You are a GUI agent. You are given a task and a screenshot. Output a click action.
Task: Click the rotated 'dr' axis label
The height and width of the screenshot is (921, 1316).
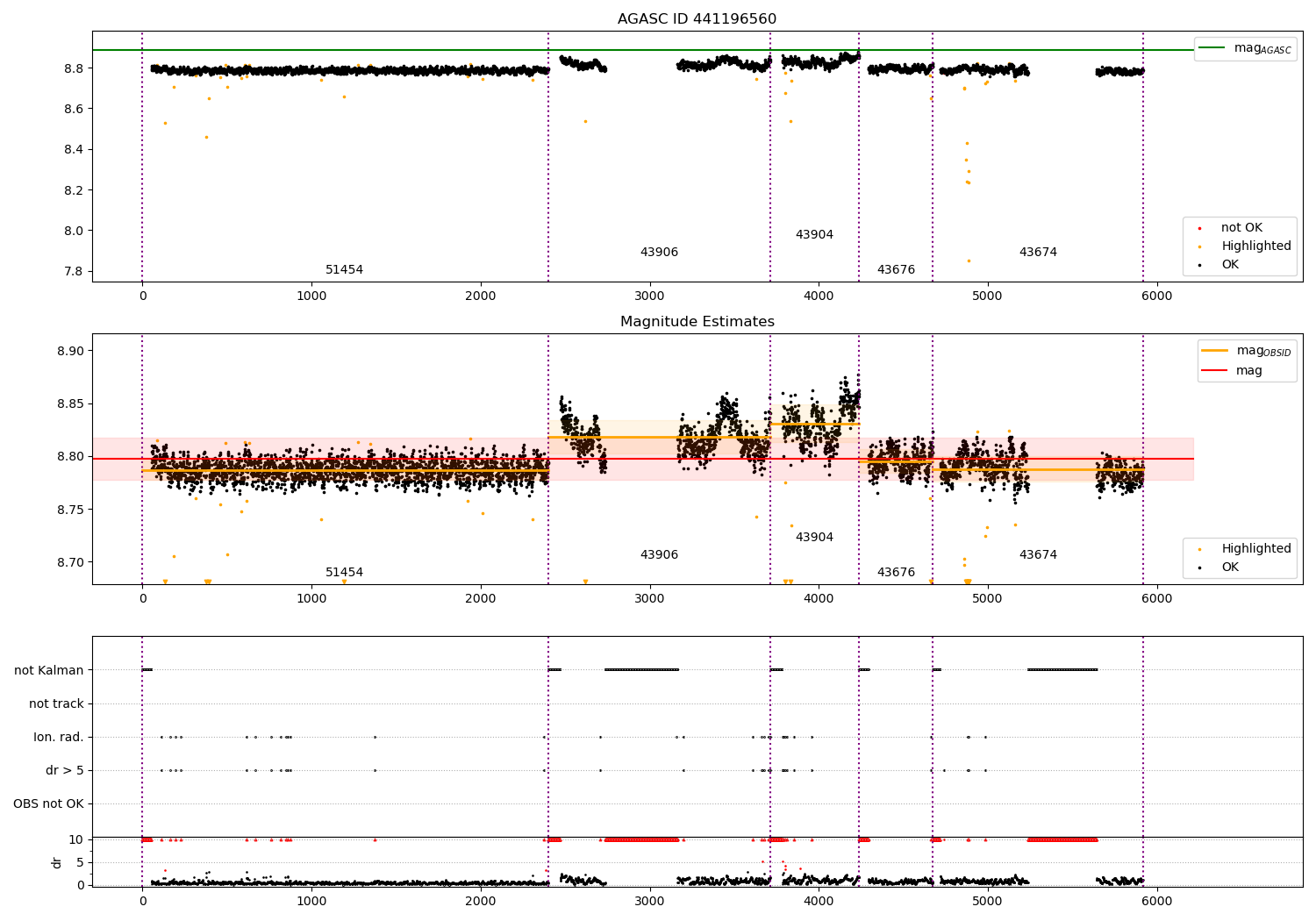[x=57, y=862]
